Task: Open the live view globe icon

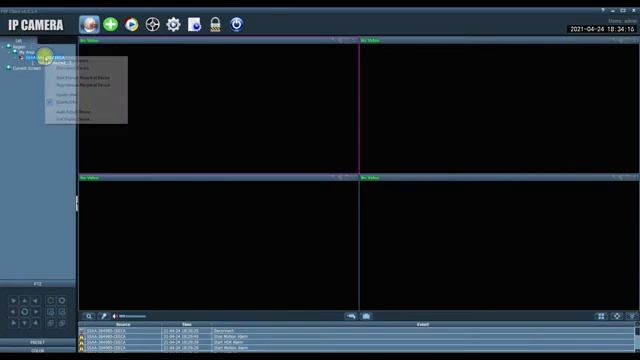Action: 89,24
